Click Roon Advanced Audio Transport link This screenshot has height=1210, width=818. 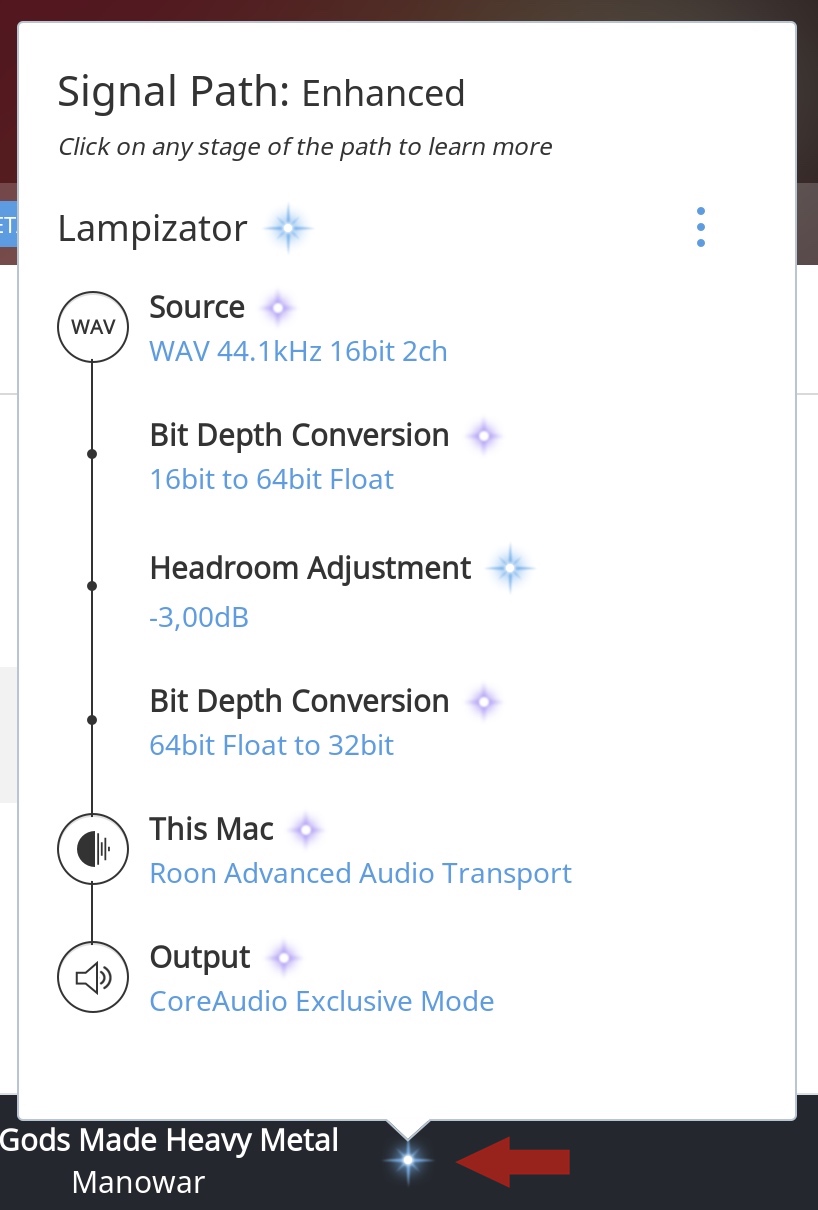(x=360, y=873)
